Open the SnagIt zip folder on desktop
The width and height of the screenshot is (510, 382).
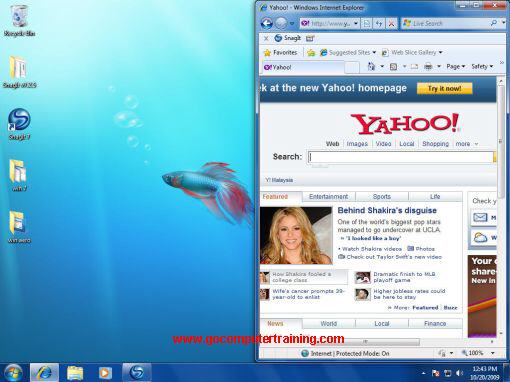(19, 72)
